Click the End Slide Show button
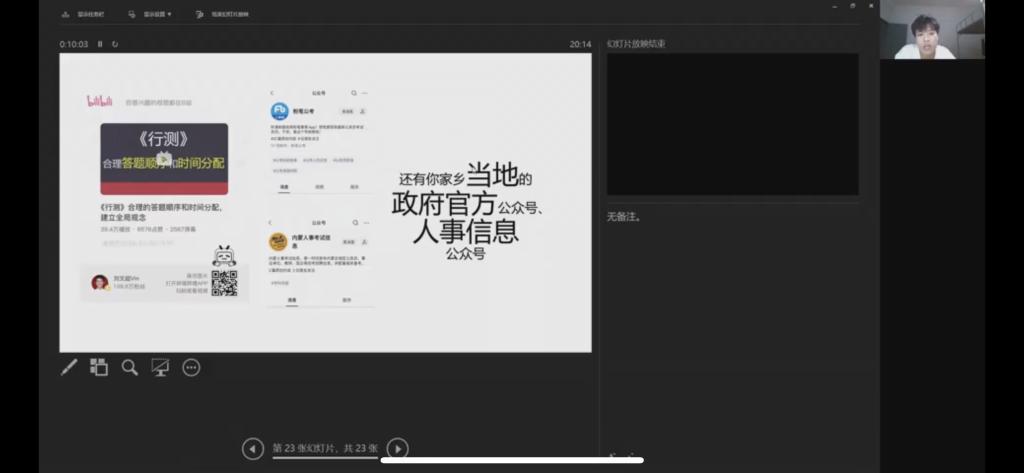Screen dimensions: 1024x473 tap(223, 15)
